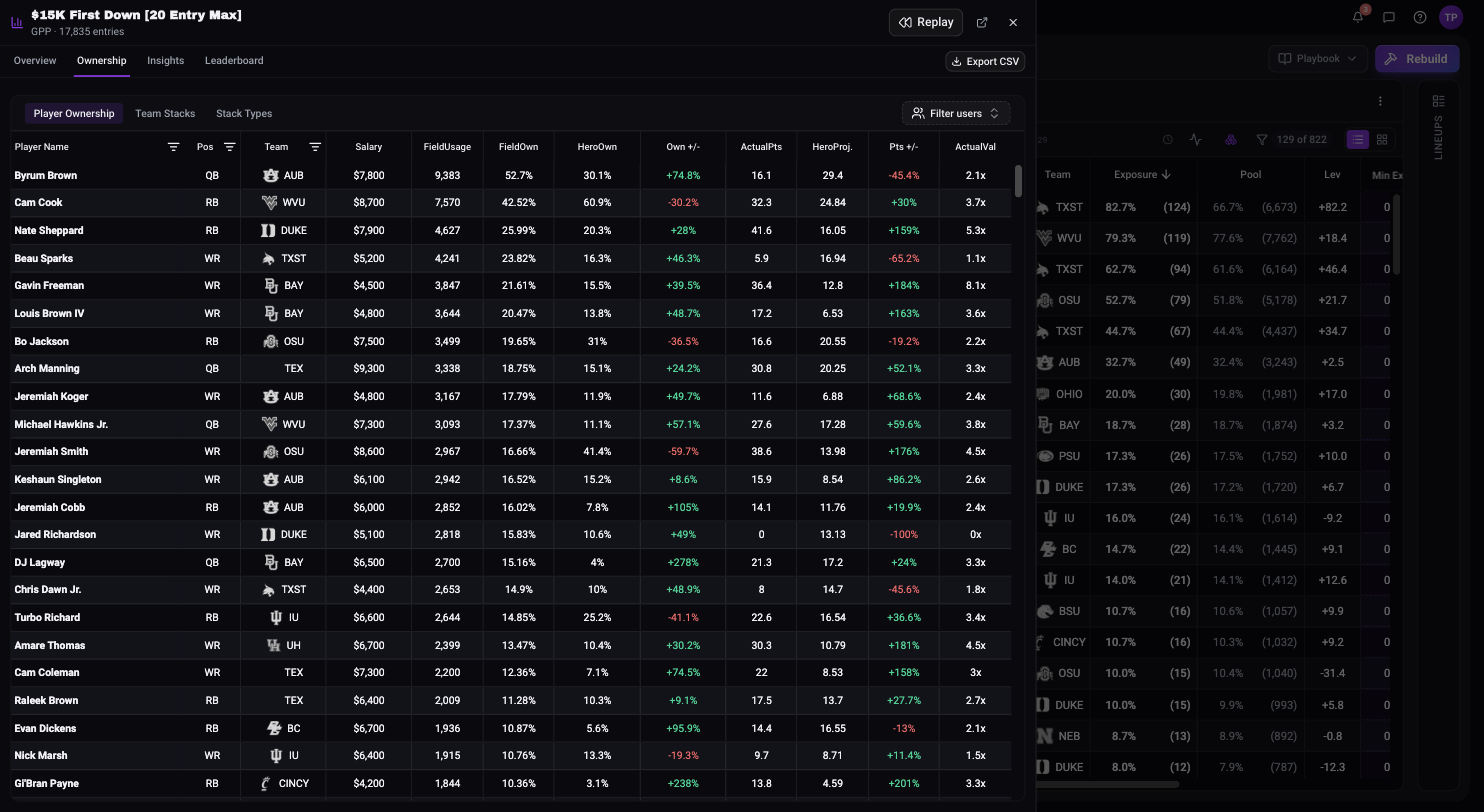Open the Lineups side panel icon

coord(1439,101)
